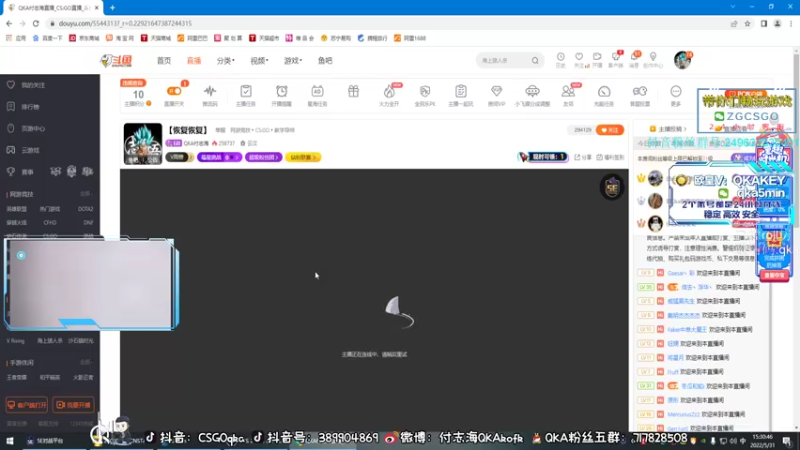Open the yellow 钻粉尊享 pill
The width and height of the screenshot is (800, 450).
tap(303, 157)
